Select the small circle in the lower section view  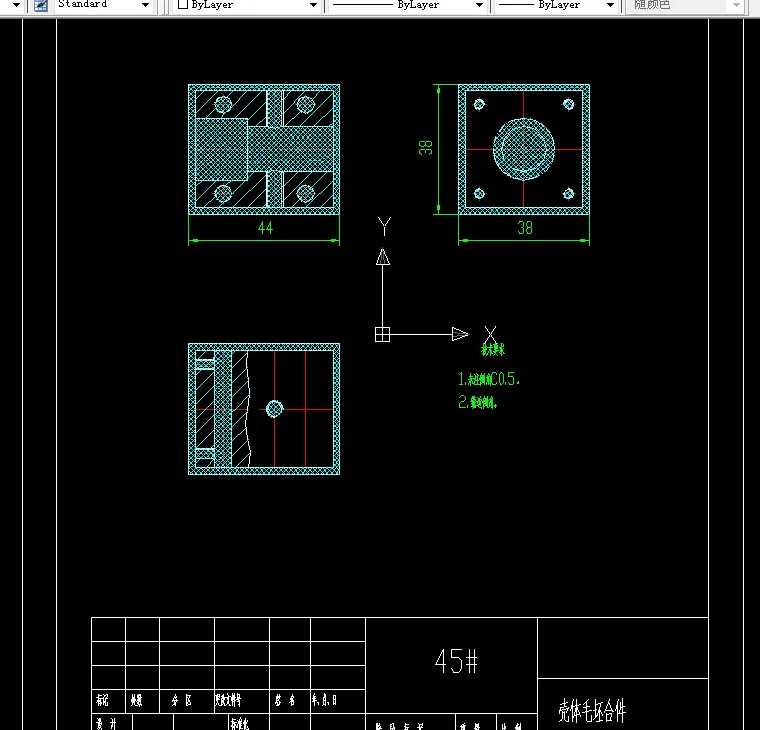pyautogui.click(x=274, y=409)
